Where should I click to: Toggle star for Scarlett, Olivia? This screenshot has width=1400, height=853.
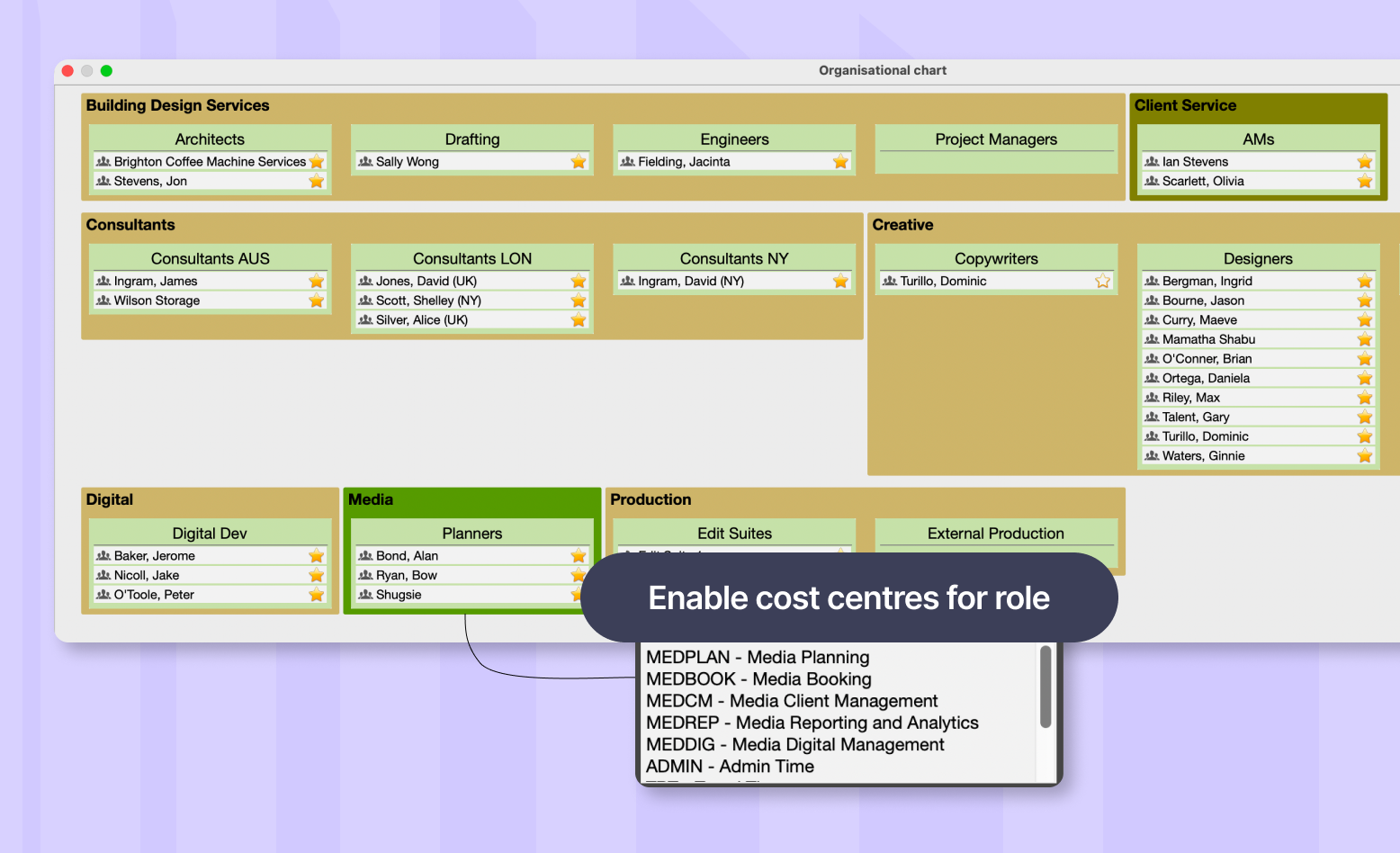tap(1365, 182)
